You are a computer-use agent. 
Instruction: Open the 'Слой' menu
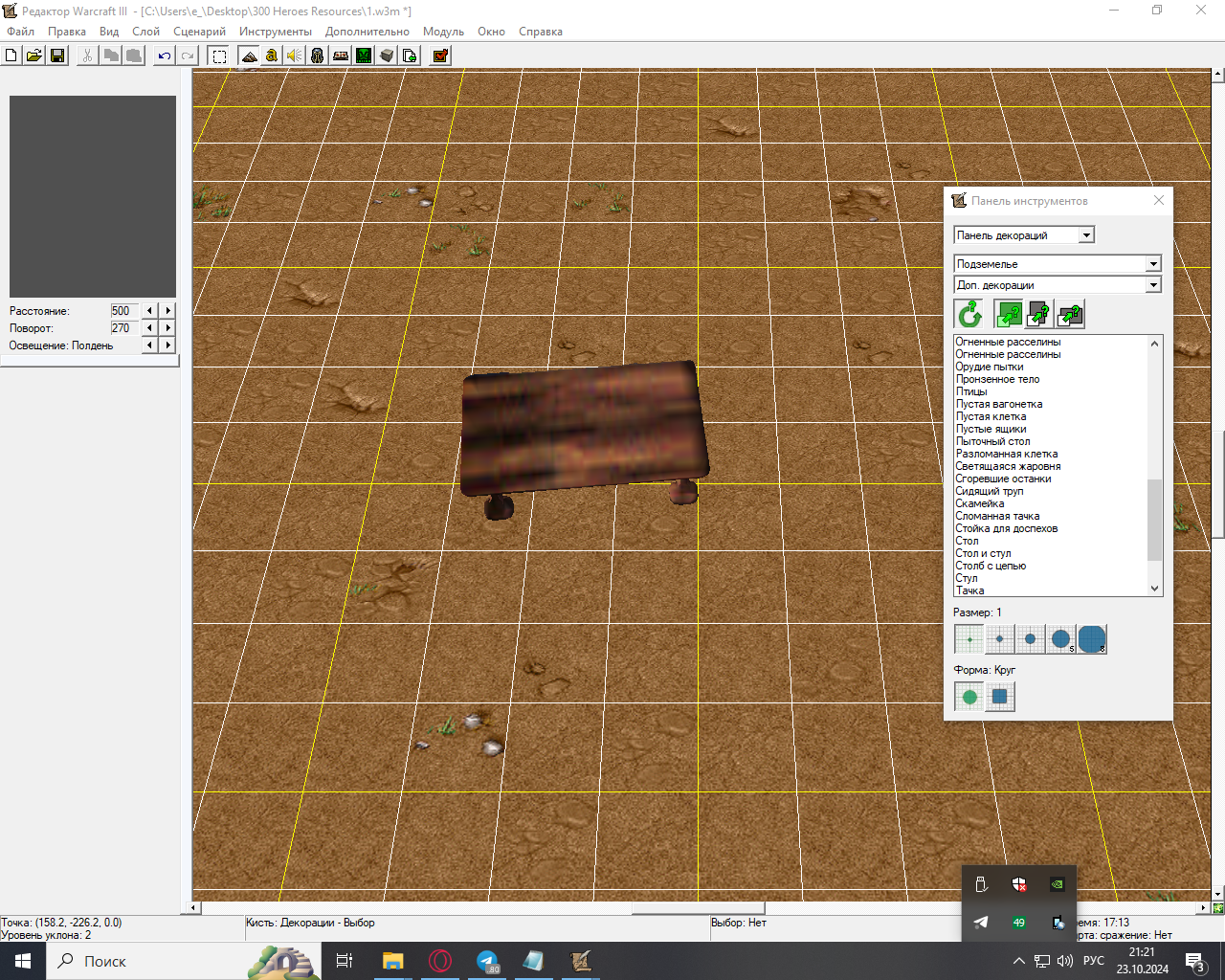coord(145,32)
